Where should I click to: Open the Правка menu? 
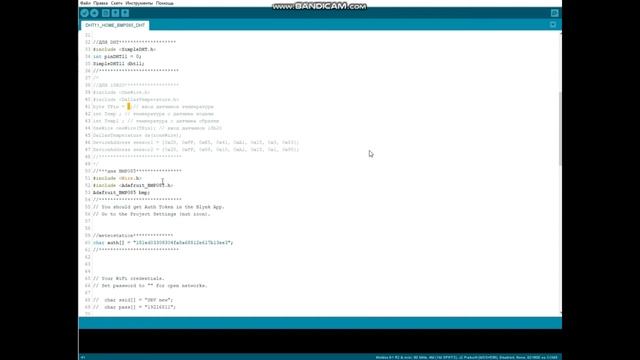coord(100,3)
